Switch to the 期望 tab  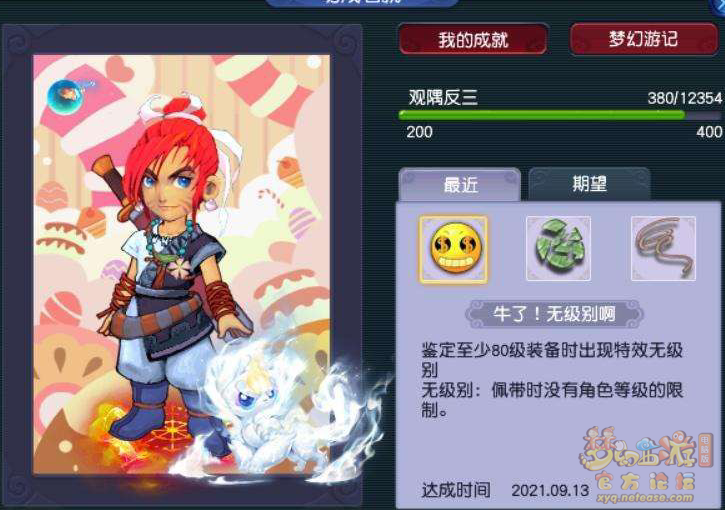click(x=590, y=184)
